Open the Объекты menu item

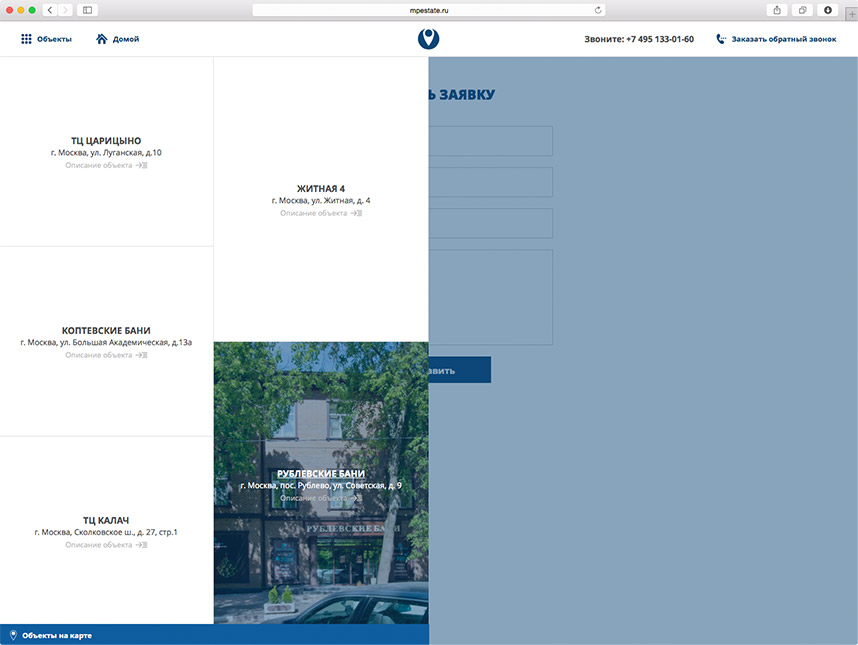(54, 39)
